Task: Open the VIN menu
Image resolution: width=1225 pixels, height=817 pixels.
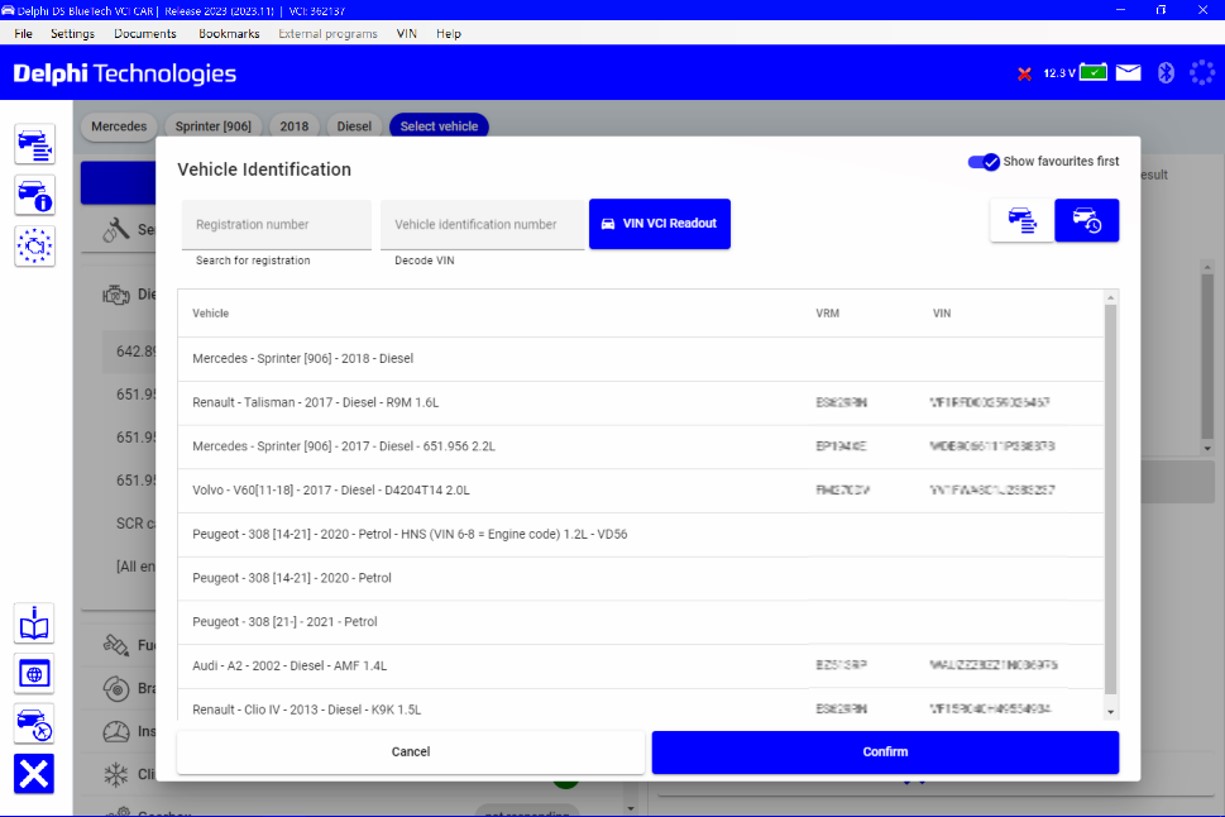Action: (x=407, y=33)
